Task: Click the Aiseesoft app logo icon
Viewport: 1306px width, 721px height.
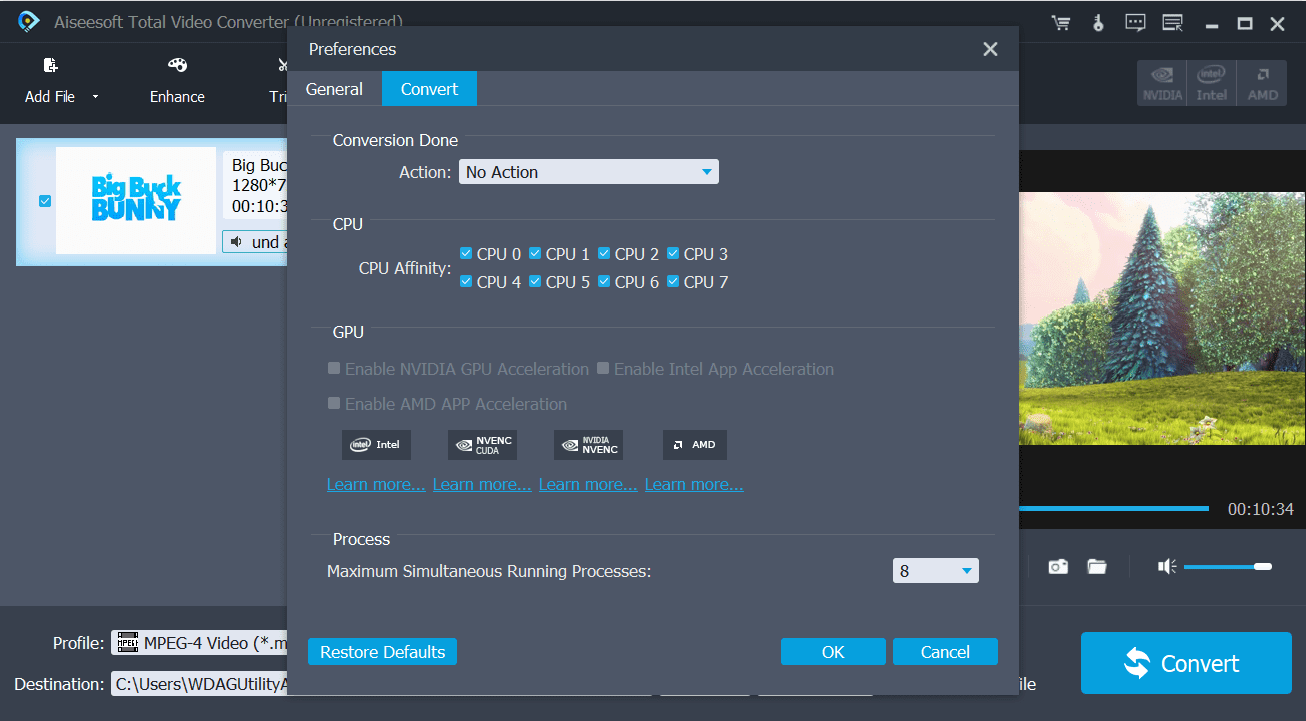Action: pyautogui.click(x=28, y=21)
